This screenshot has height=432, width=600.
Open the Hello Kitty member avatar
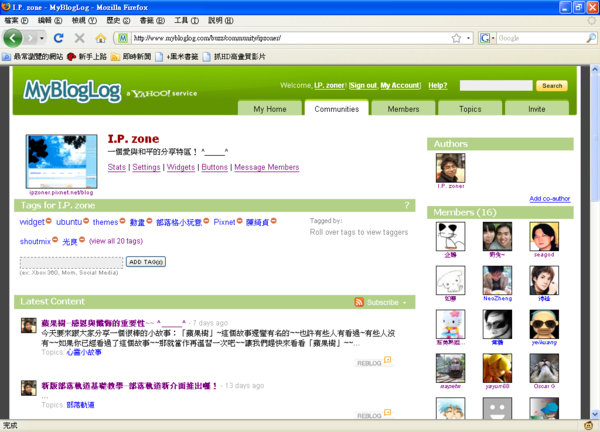[450, 324]
